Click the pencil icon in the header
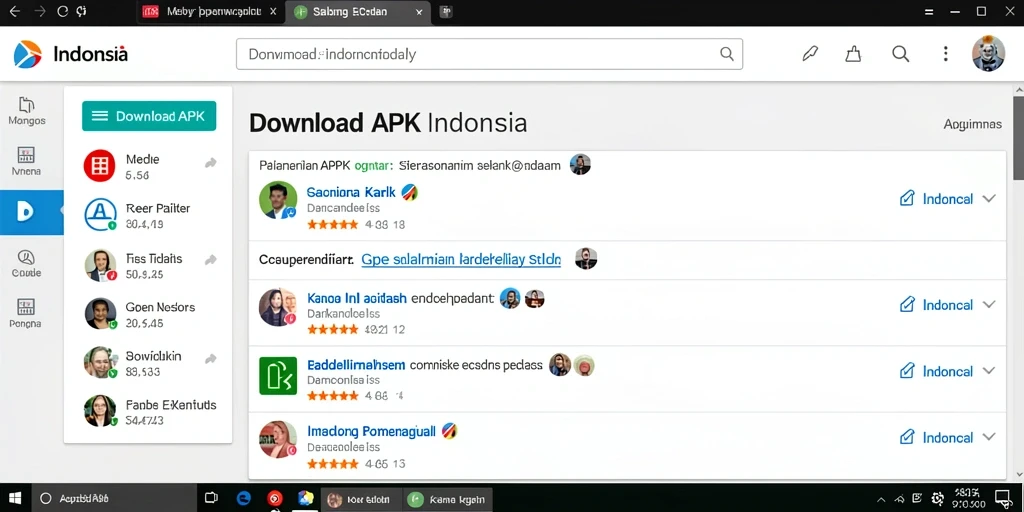The height and width of the screenshot is (512, 1024). (810, 54)
